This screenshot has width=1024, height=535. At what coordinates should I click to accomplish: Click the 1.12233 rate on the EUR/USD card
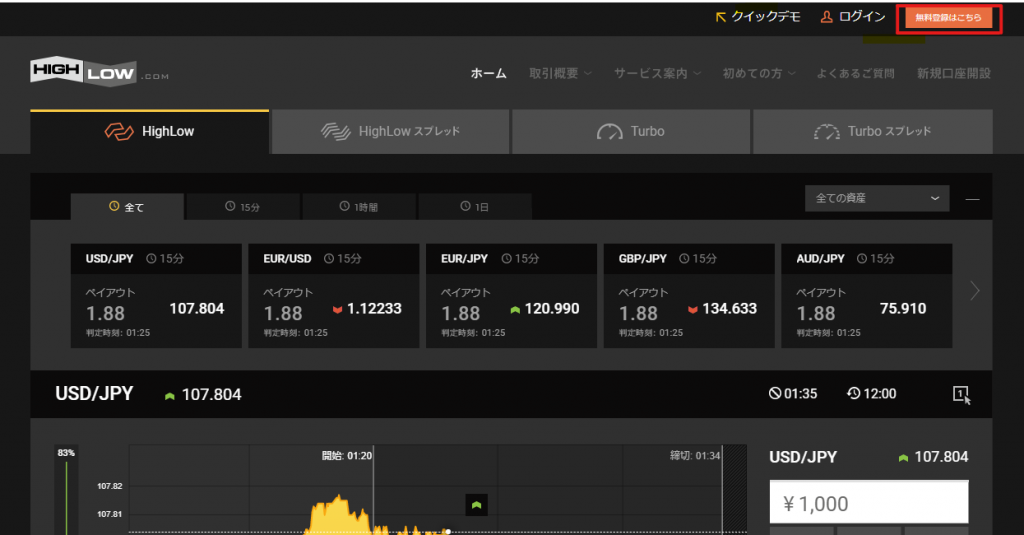[x=374, y=309]
